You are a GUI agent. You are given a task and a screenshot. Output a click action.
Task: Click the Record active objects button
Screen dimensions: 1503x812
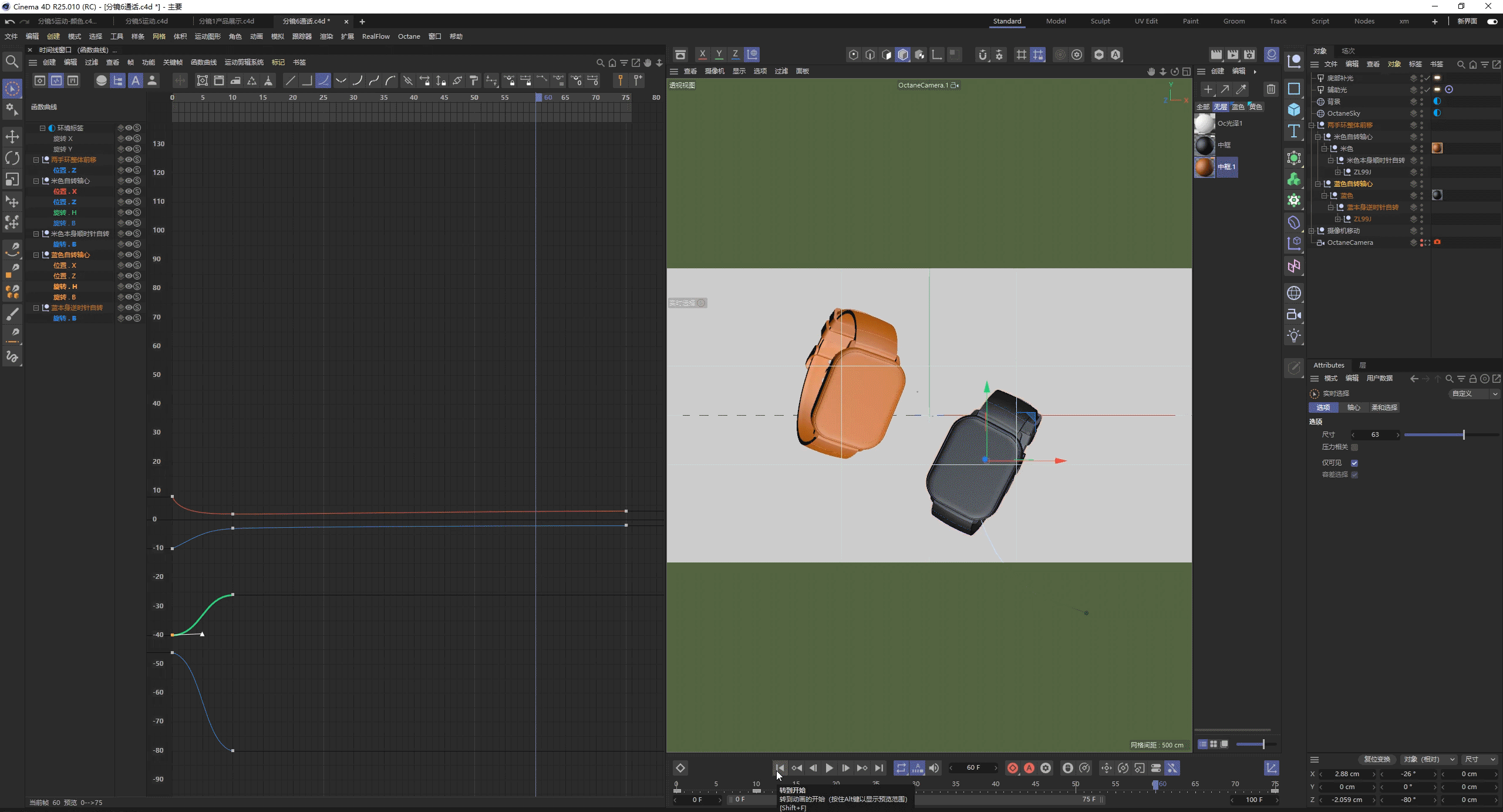click(x=1012, y=768)
